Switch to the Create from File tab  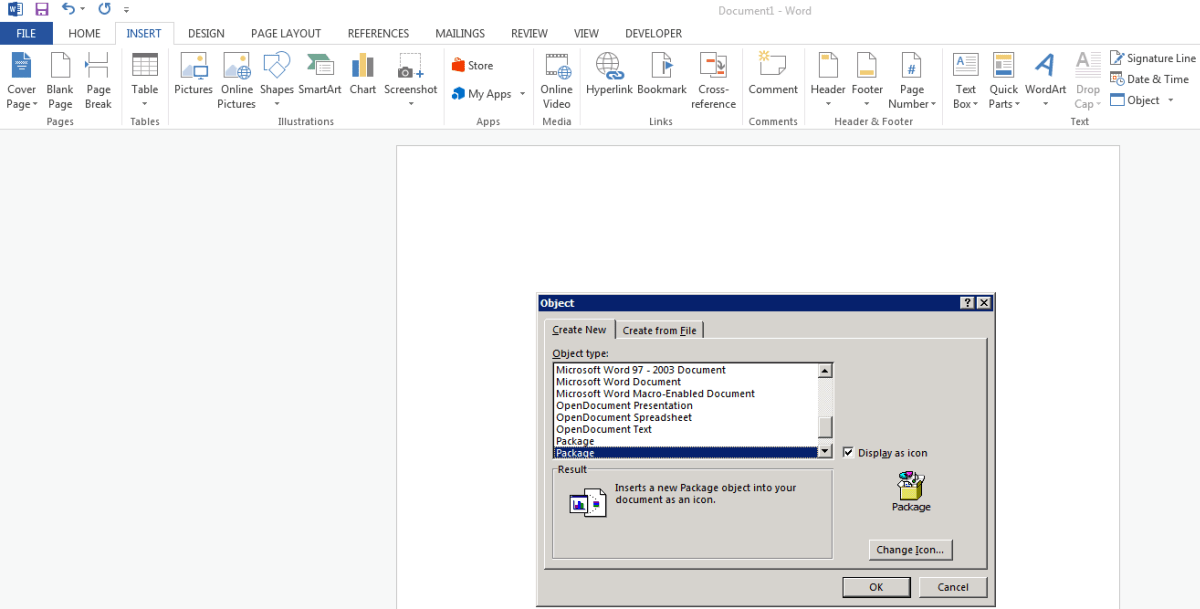pos(659,331)
